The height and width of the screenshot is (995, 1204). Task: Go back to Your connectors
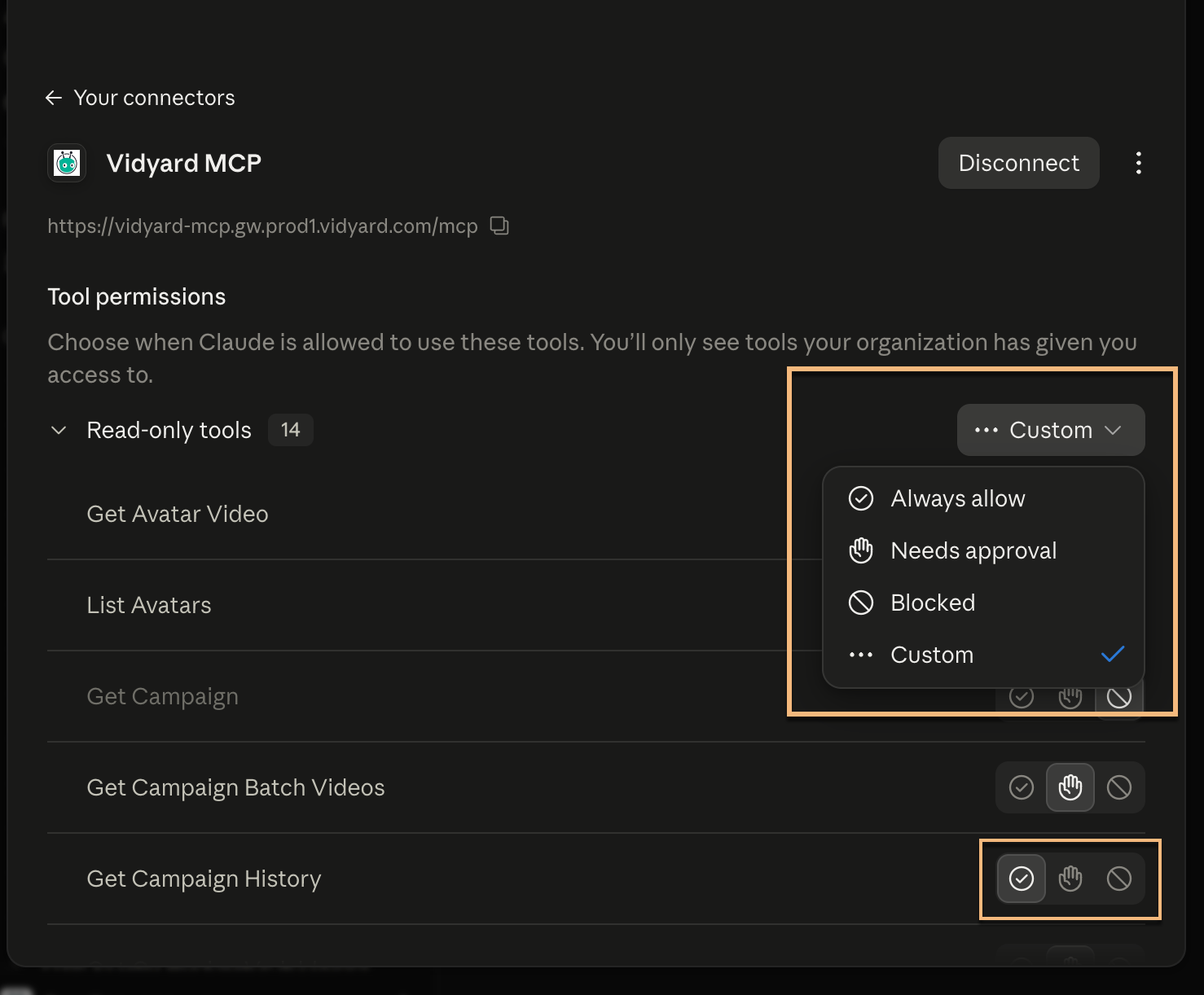139,98
